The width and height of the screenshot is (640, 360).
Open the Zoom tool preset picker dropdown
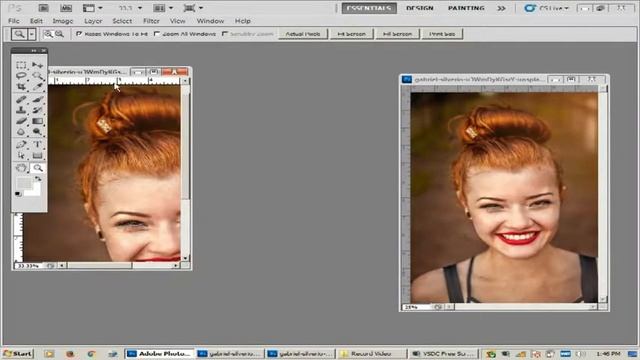[x=32, y=34]
